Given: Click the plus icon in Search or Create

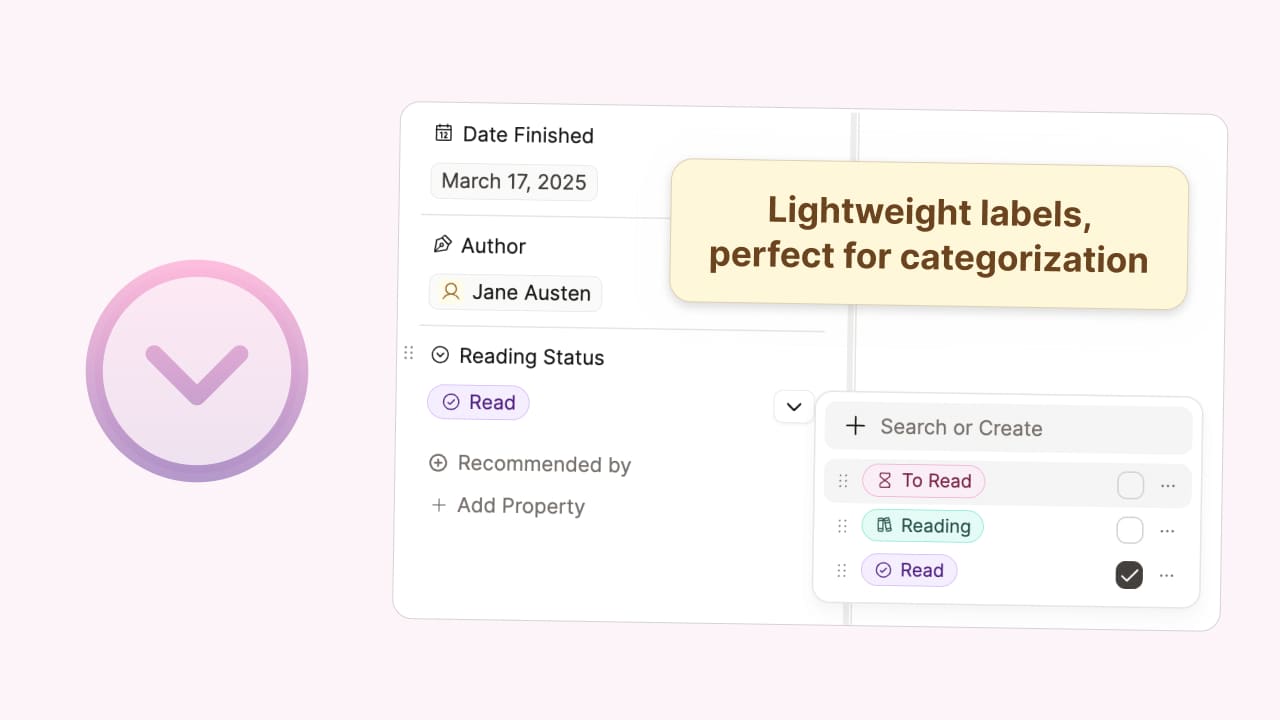Looking at the screenshot, I should coord(855,426).
